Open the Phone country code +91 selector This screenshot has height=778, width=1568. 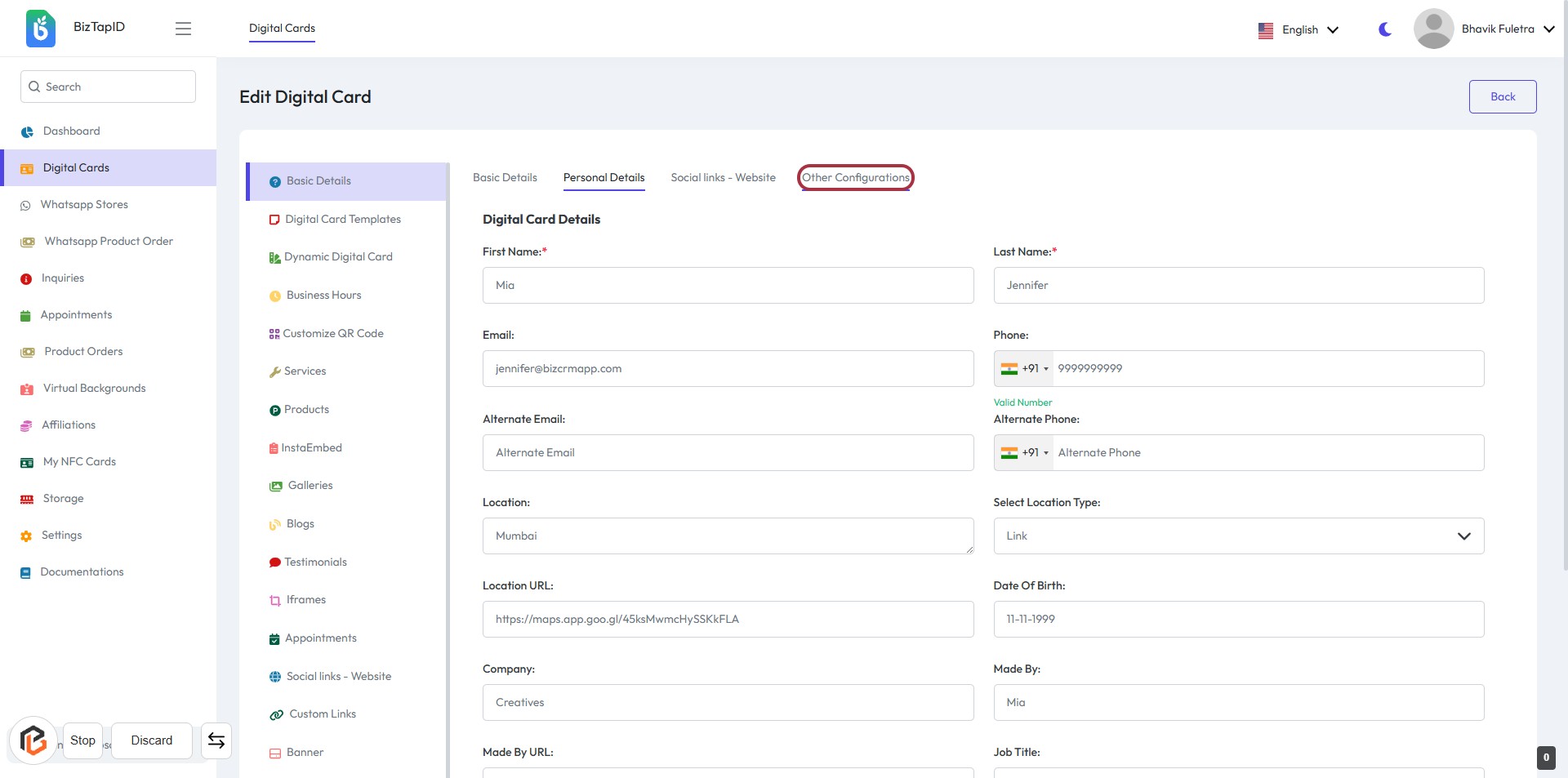click(1024, 369)
